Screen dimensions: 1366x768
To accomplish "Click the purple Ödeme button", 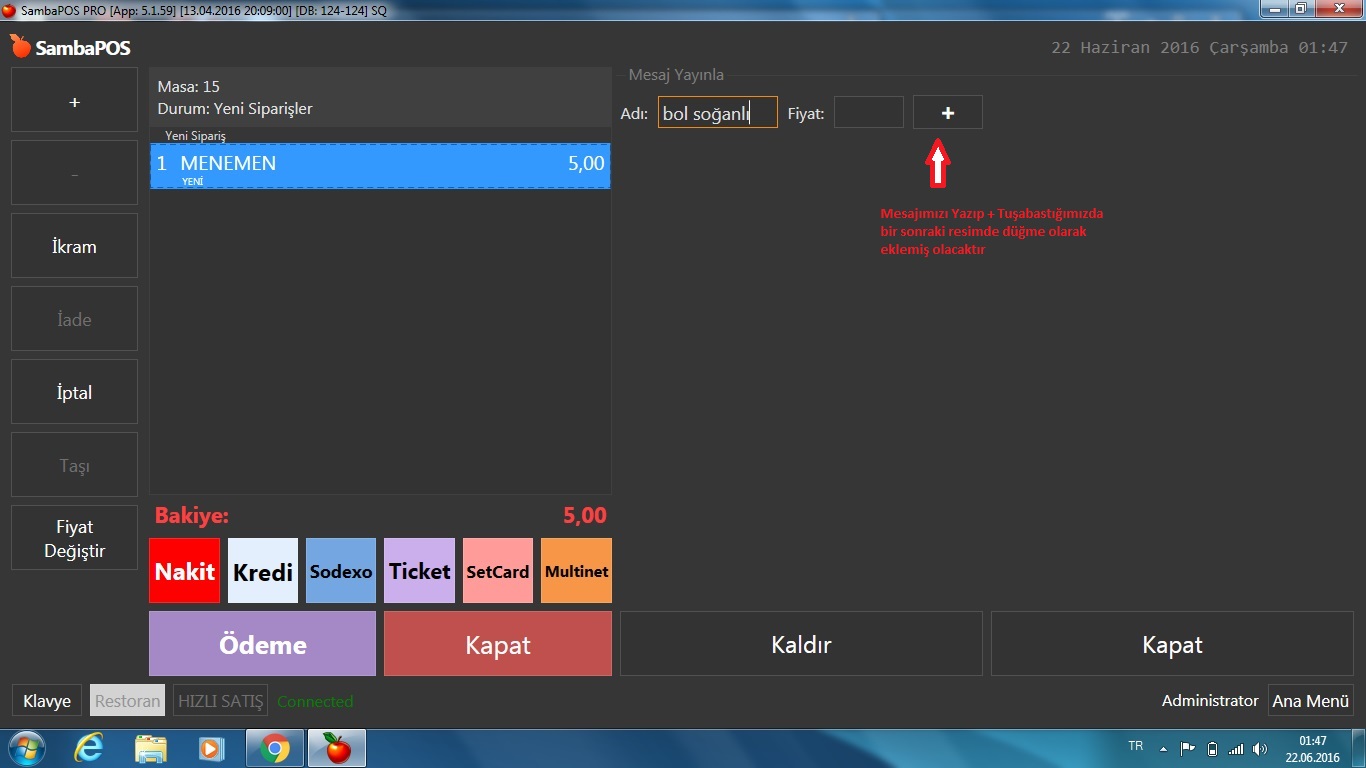I will click(262, 644).
